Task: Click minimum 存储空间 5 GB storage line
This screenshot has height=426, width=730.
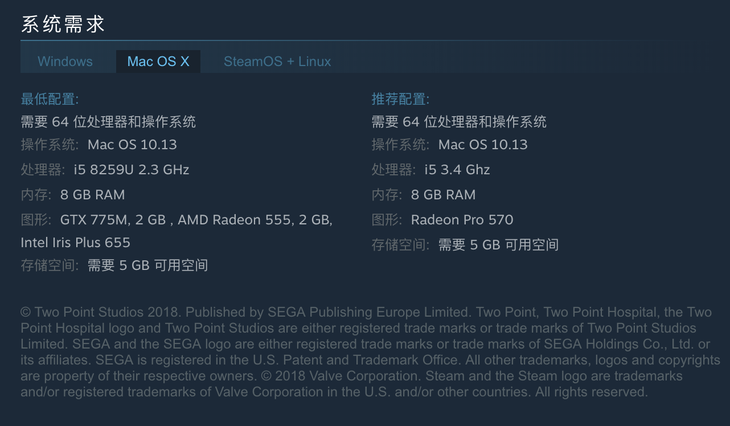Action: 114,265
